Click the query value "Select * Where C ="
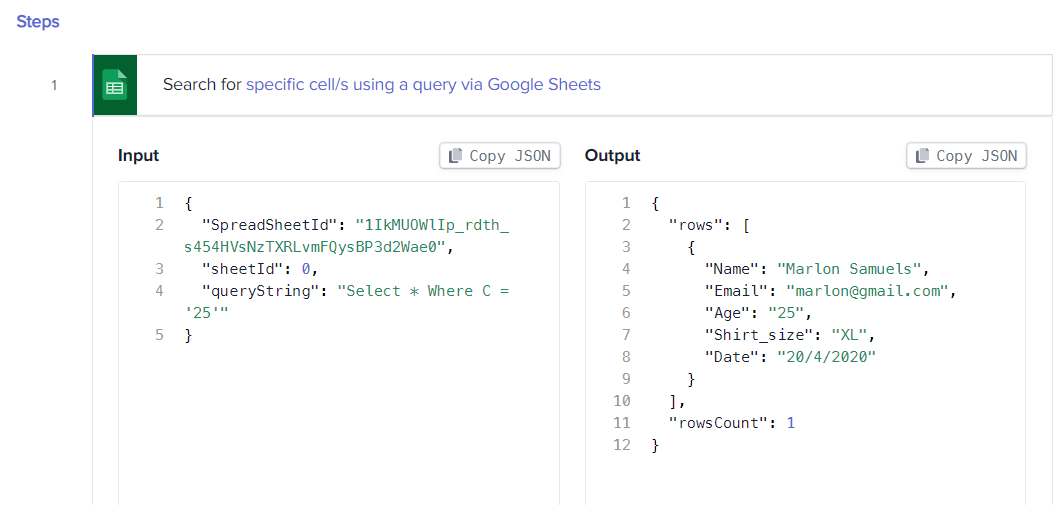 (x=423, y=291)
